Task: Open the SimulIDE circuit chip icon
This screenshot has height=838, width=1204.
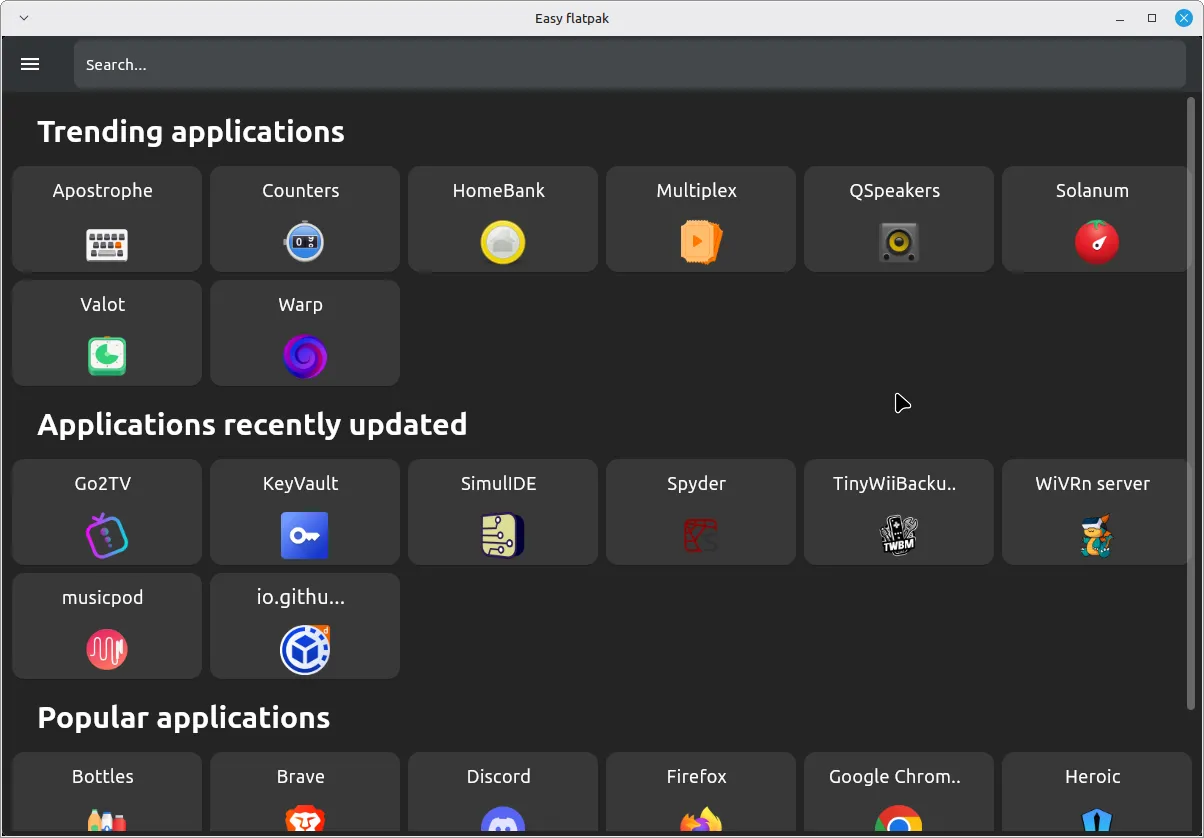Action: [502, 536]
